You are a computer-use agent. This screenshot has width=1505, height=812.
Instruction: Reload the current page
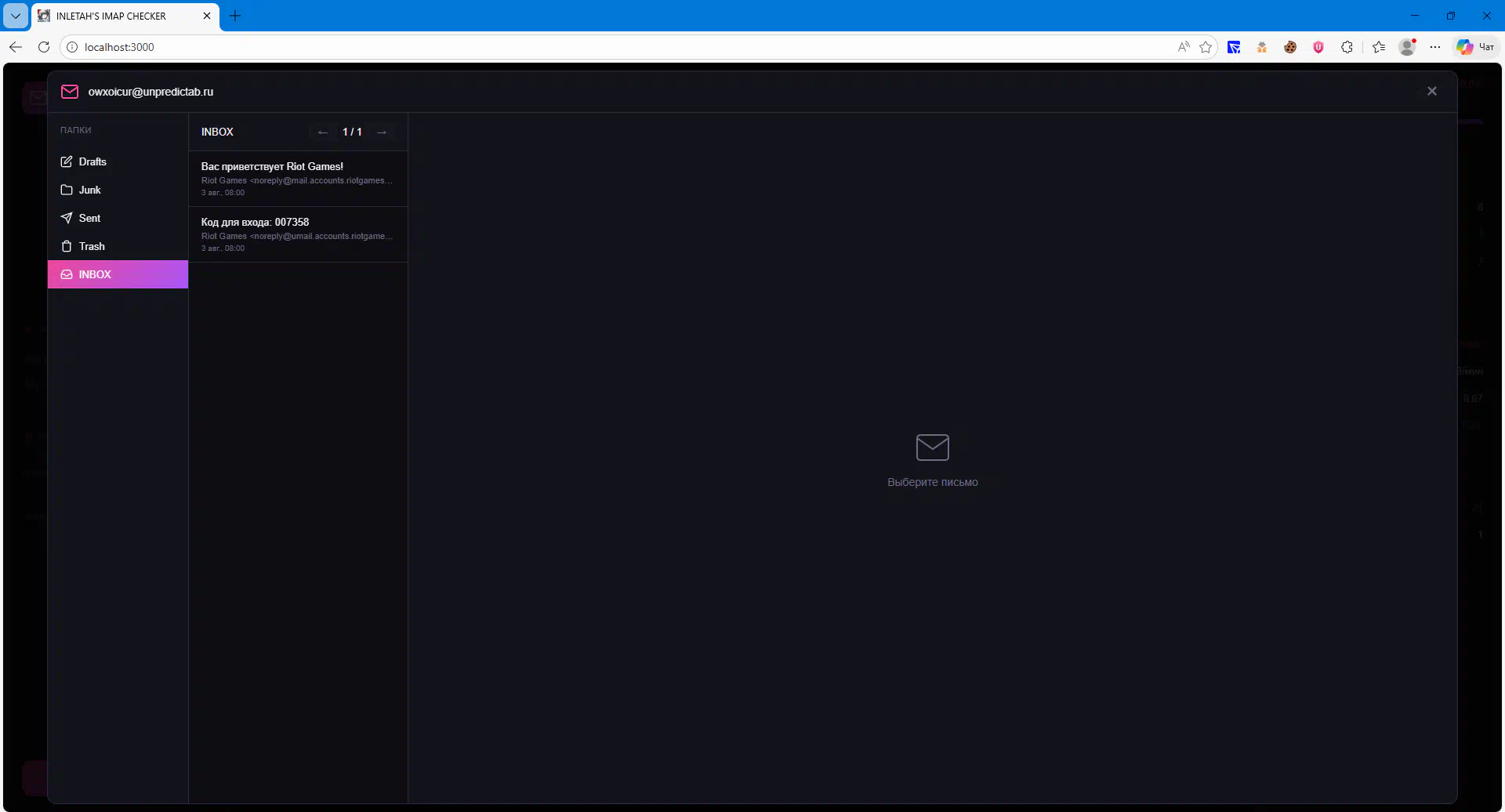click(44, 47)
